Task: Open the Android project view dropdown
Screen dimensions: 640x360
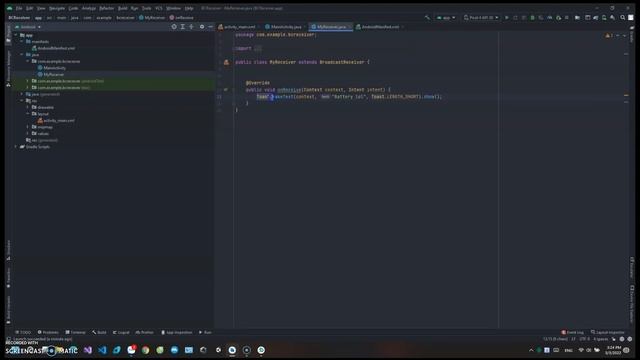Action: (x=28, y=27)
